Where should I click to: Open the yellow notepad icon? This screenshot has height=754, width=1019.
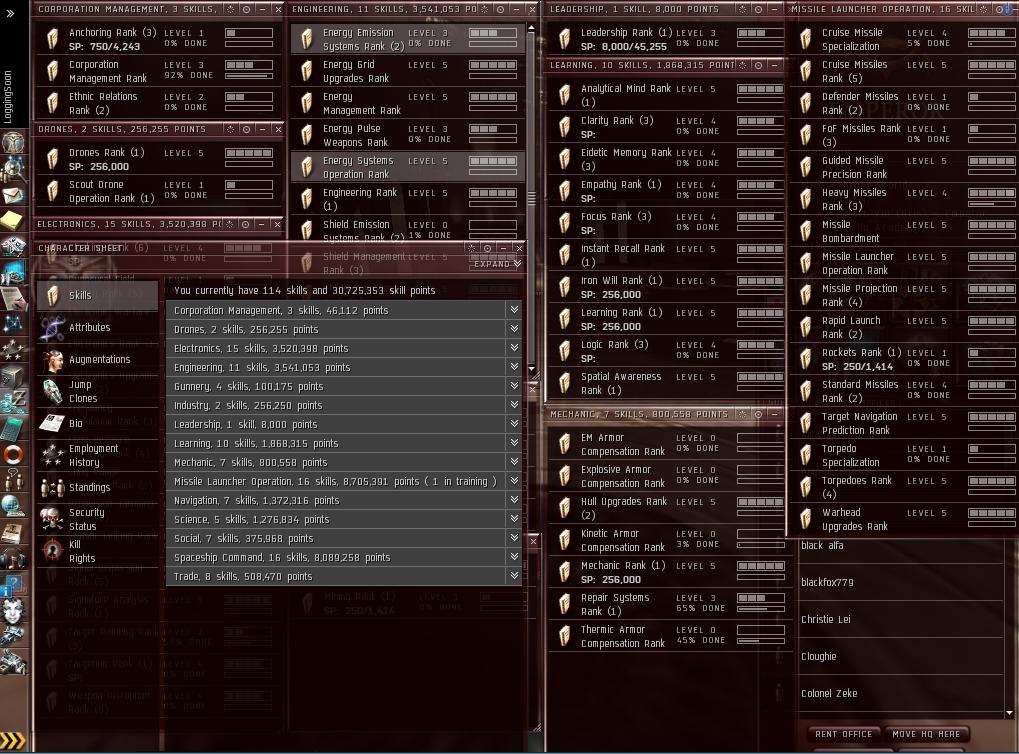tap(13, 220)
